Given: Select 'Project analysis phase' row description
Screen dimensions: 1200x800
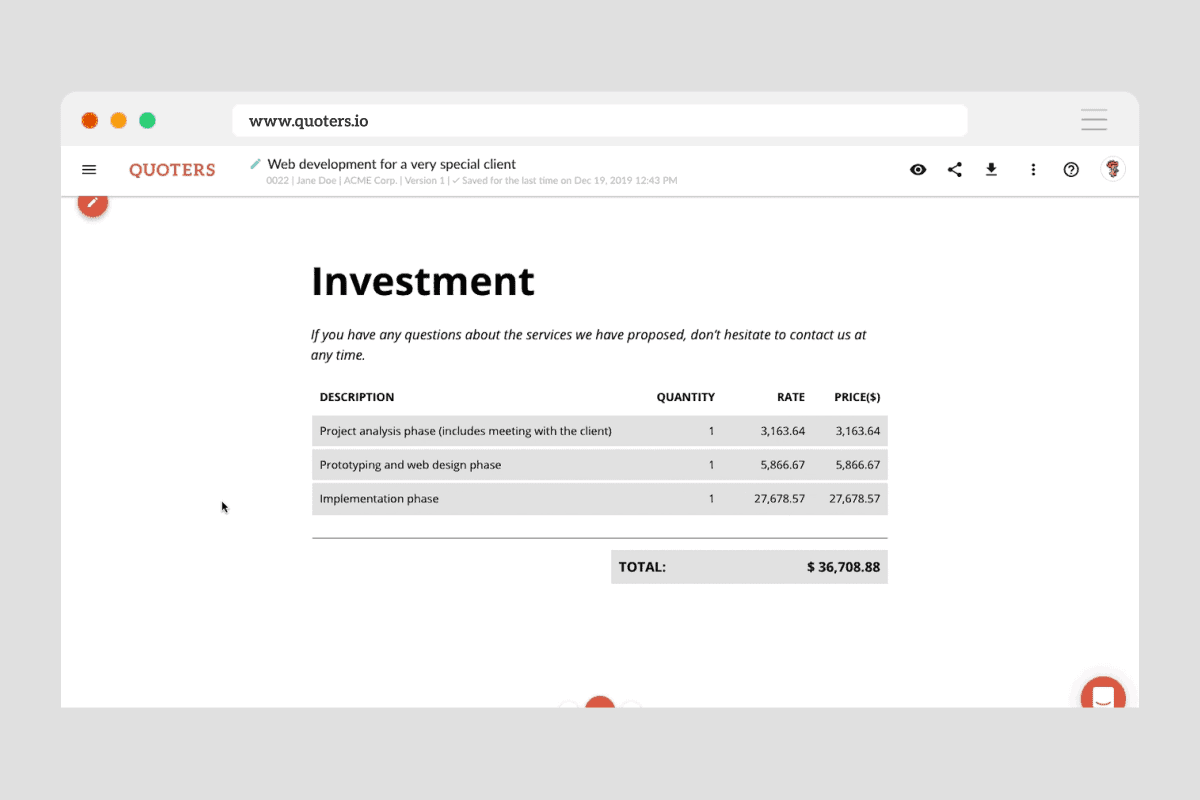Looking at the screenshot, I should tap(465, 431).
